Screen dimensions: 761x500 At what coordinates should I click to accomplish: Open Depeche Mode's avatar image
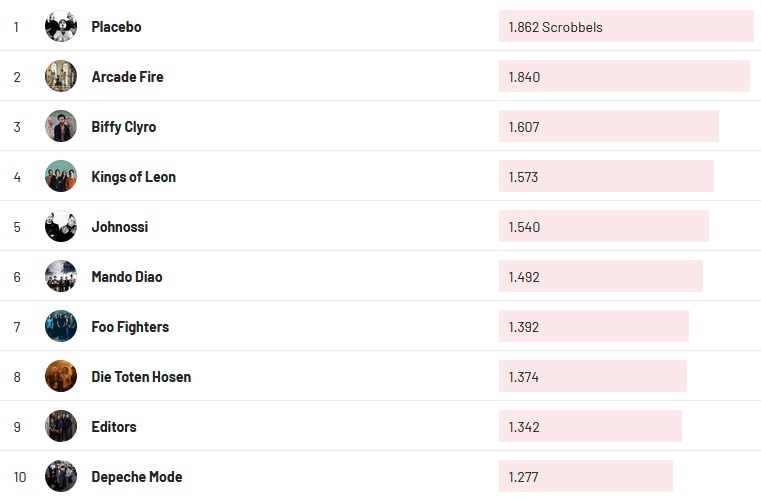point(61,477)
